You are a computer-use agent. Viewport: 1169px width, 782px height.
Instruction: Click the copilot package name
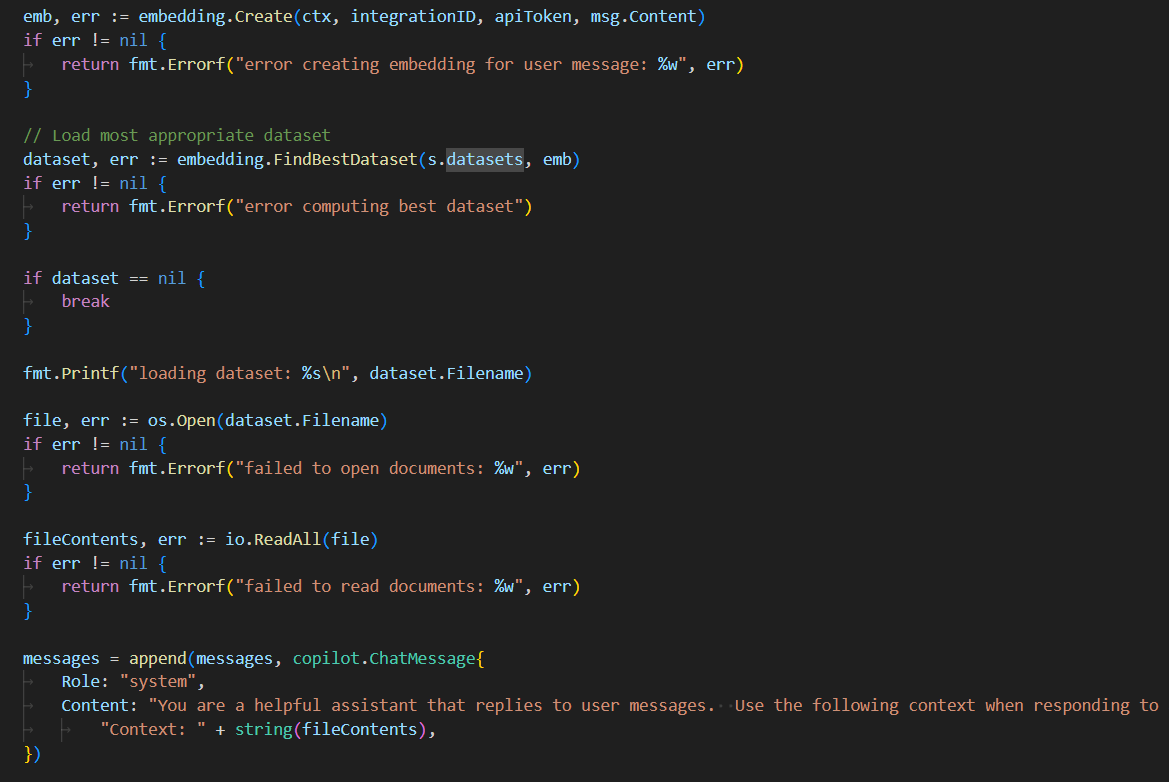[326, 658]
